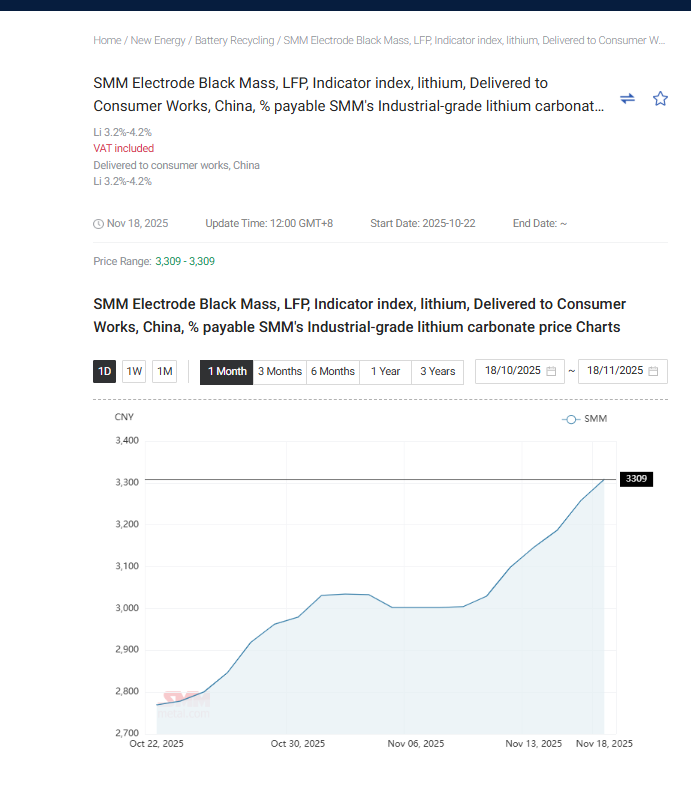
Task: Switch interval to 1W
Action: pyautogui.click(x=134, y=372)
